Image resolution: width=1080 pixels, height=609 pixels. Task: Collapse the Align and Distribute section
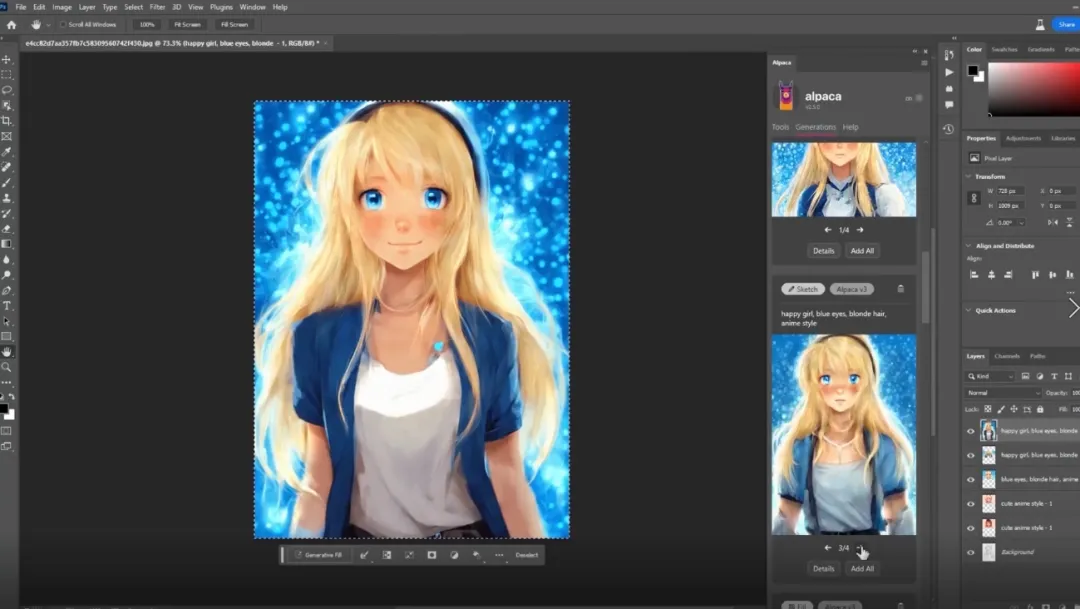tap(968, 245)
